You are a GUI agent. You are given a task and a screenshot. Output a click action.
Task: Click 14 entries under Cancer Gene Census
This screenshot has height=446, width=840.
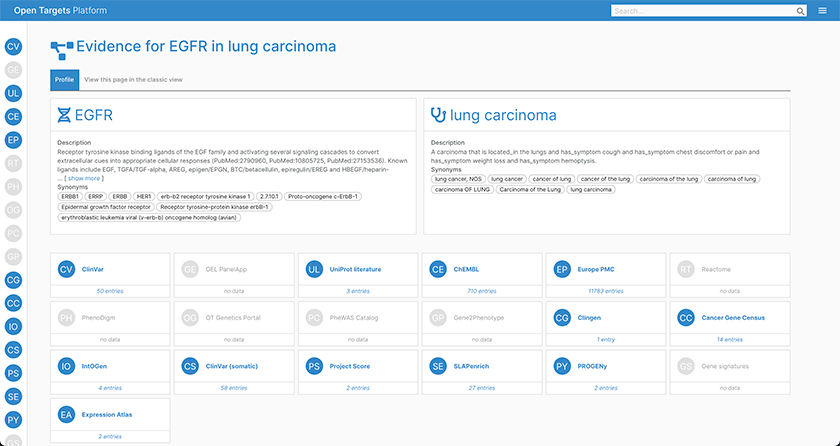click(x=730, y=339)
